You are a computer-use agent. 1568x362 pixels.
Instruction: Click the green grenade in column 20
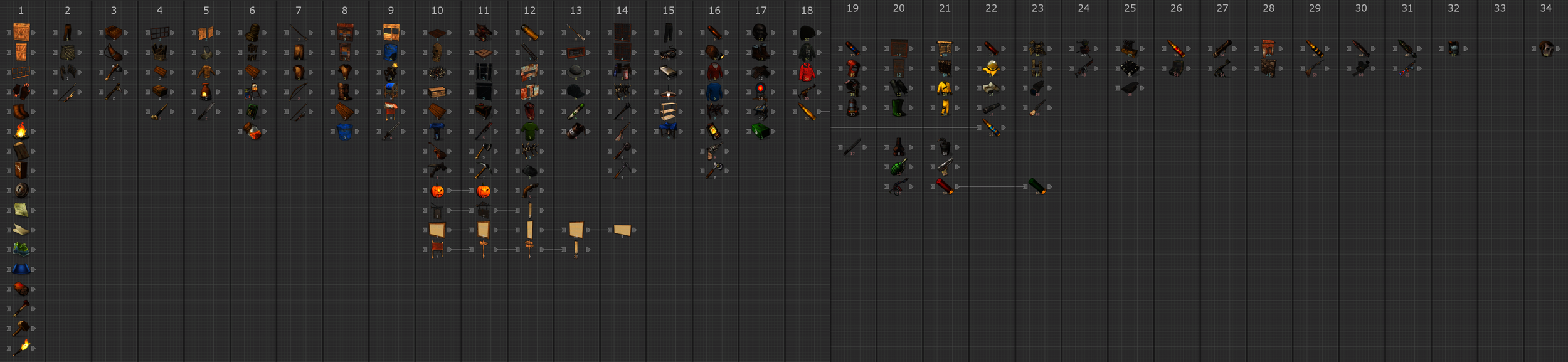click(x=899, y=167)
